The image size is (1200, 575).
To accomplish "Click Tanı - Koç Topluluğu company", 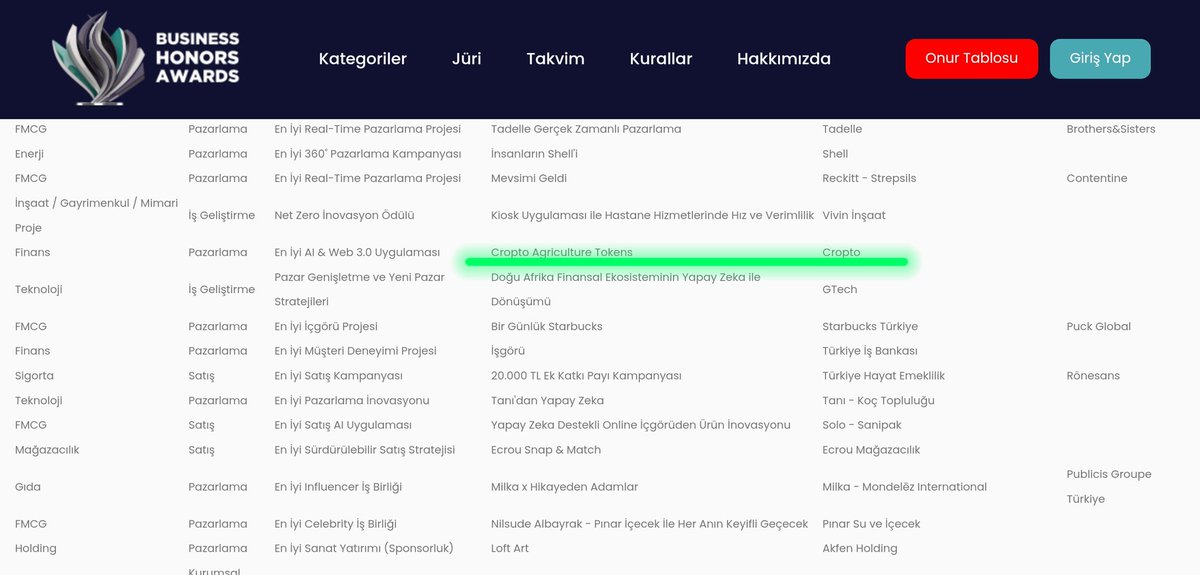I will (878, 400).
